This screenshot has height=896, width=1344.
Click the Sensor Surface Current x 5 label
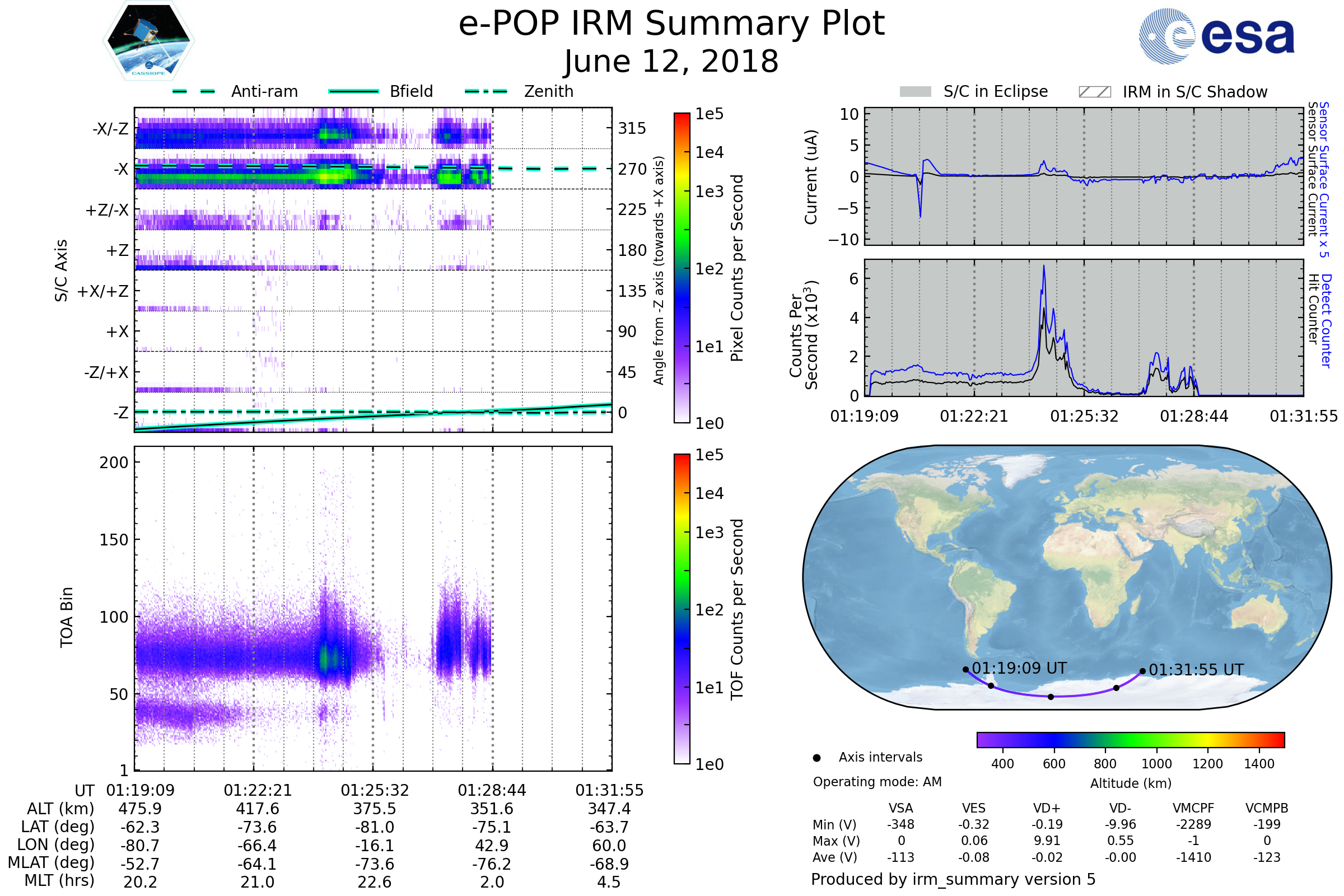coord(1324,179)
